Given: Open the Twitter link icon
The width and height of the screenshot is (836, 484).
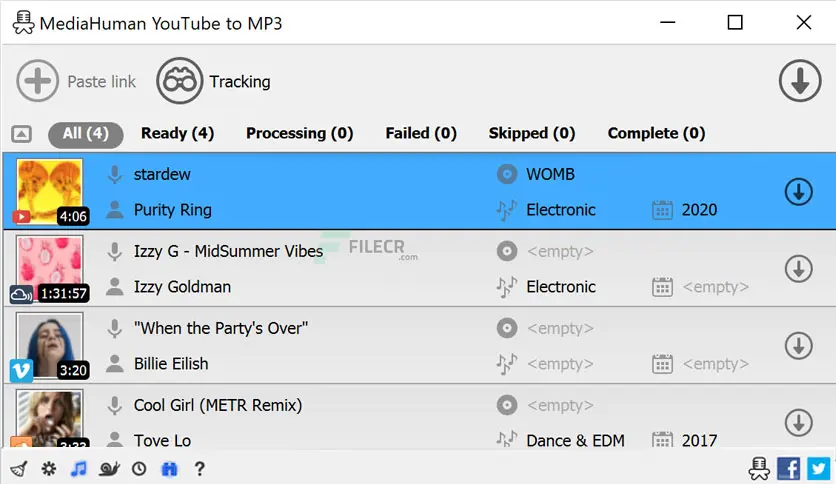Looking at the screenshot, I should coord(818,468).
